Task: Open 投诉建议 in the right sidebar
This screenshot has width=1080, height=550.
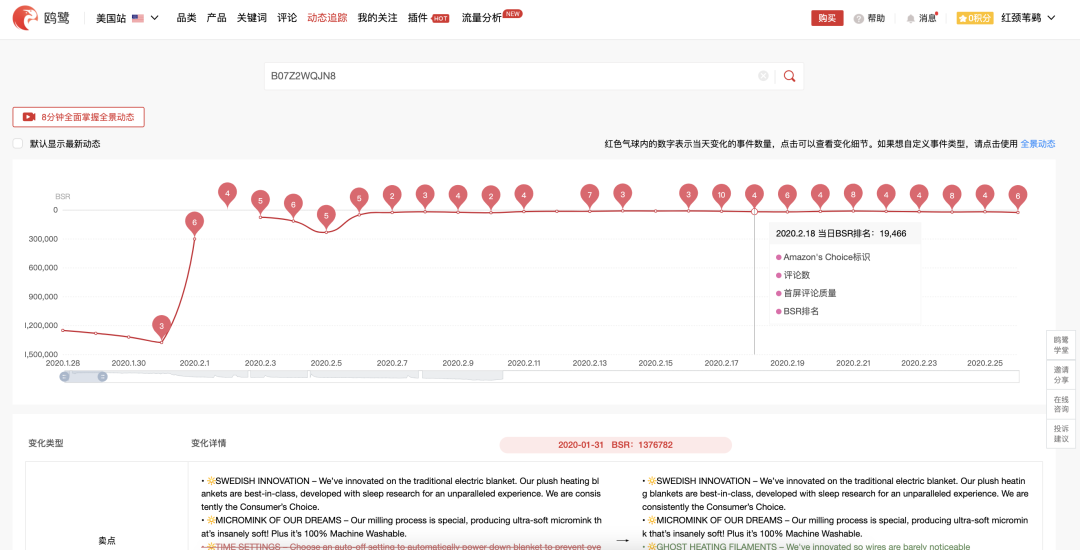Action: click(x=1061, y=434)
